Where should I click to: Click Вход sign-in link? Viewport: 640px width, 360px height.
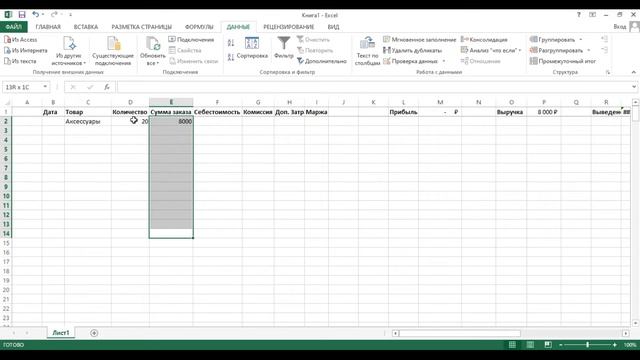click(620, 27)
